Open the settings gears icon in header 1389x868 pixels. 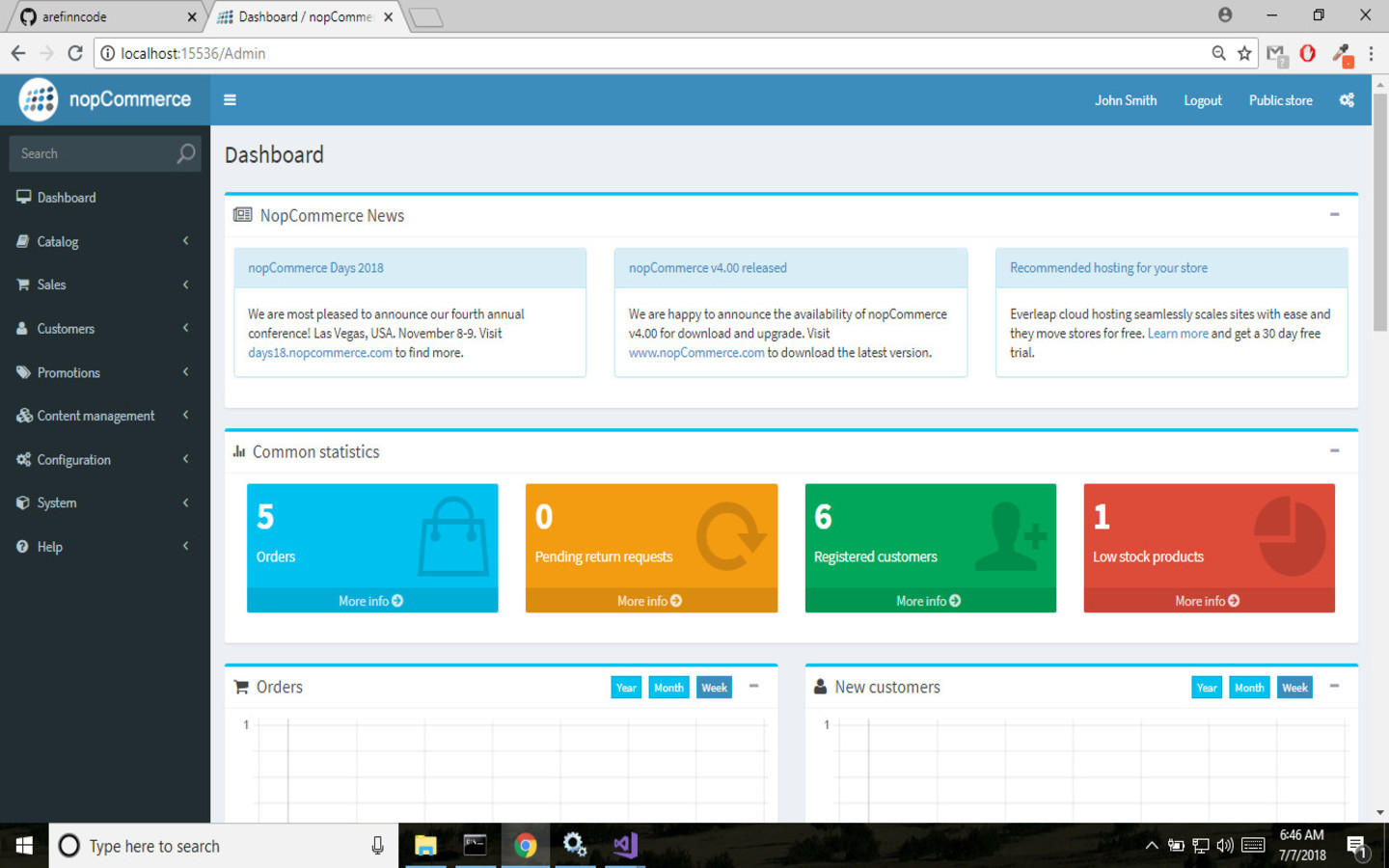[1347, 100]
